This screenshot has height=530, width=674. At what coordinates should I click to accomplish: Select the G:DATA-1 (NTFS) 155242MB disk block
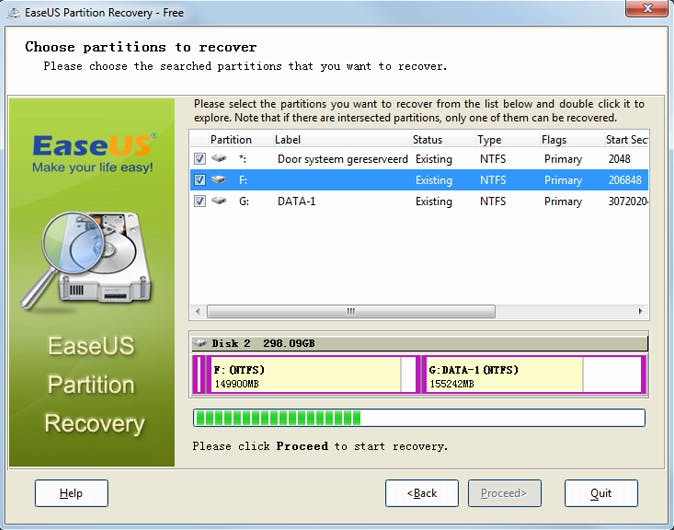coord(533,374)
